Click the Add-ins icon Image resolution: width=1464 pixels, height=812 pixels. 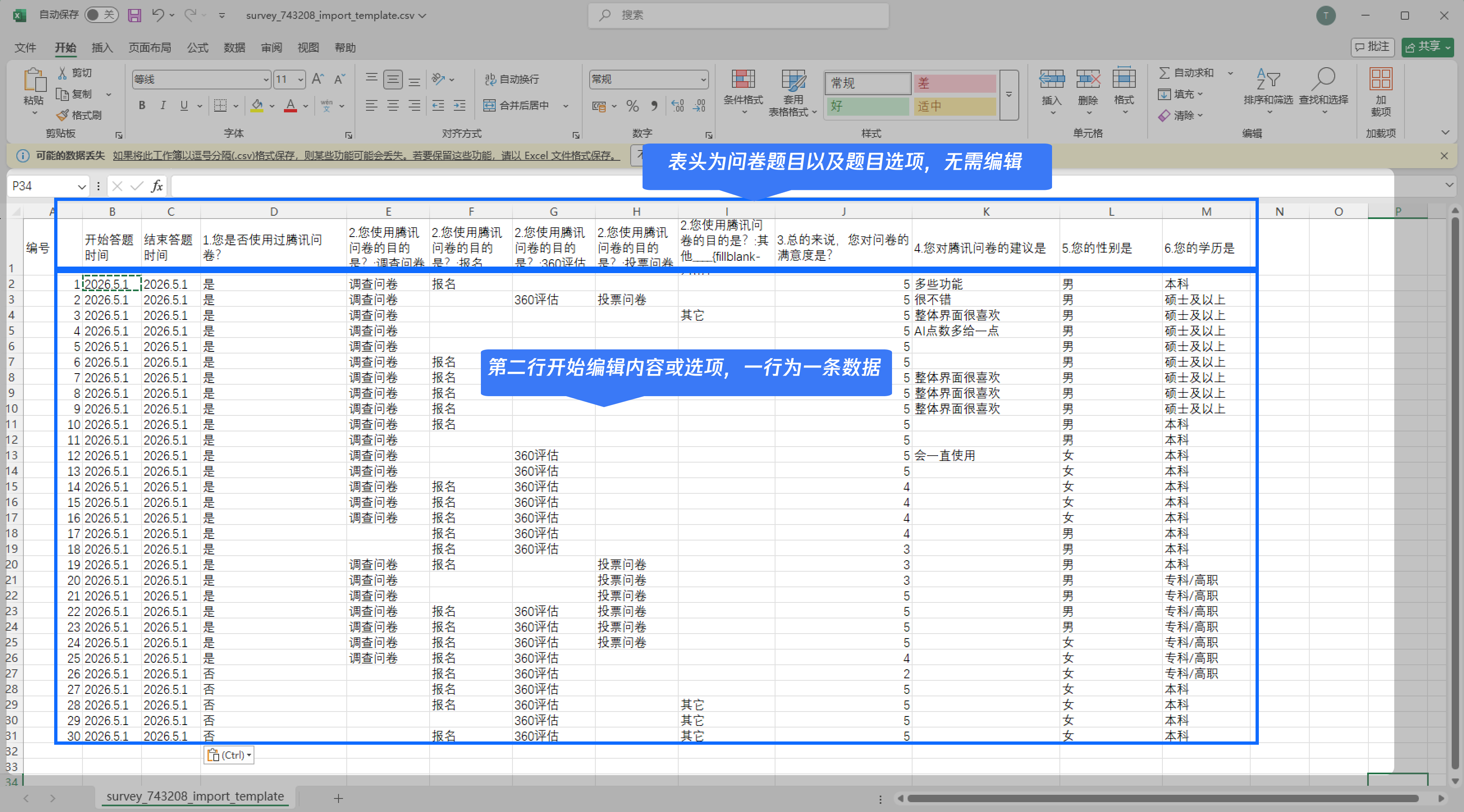1380,80
